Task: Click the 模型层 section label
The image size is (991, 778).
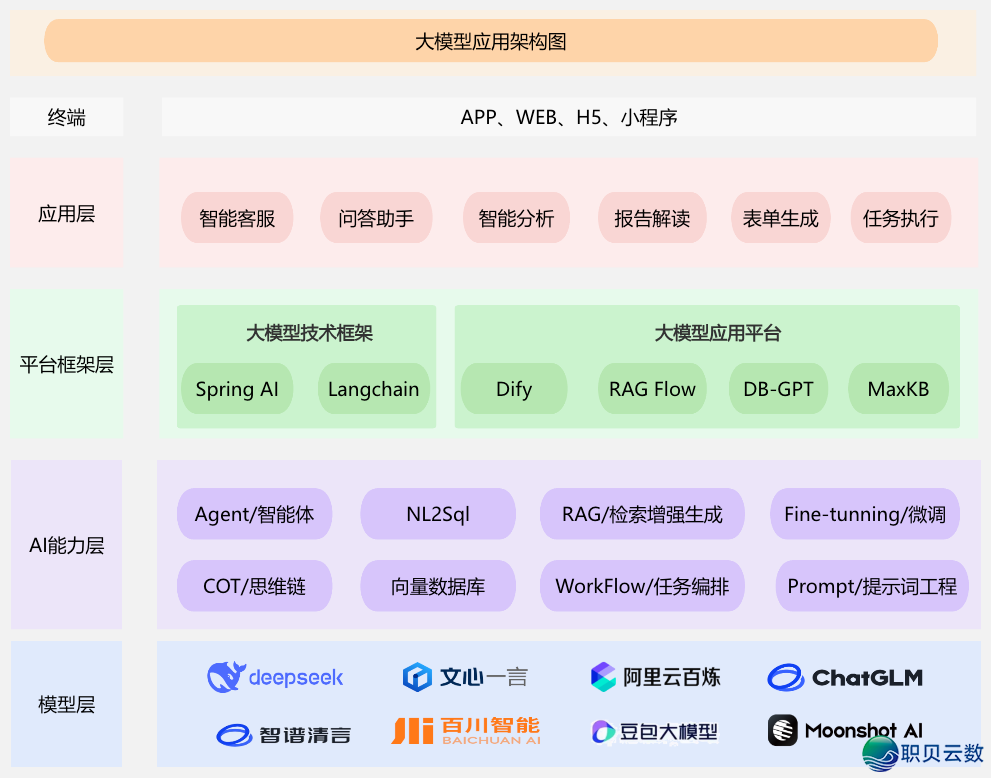Action: [65, 704]
